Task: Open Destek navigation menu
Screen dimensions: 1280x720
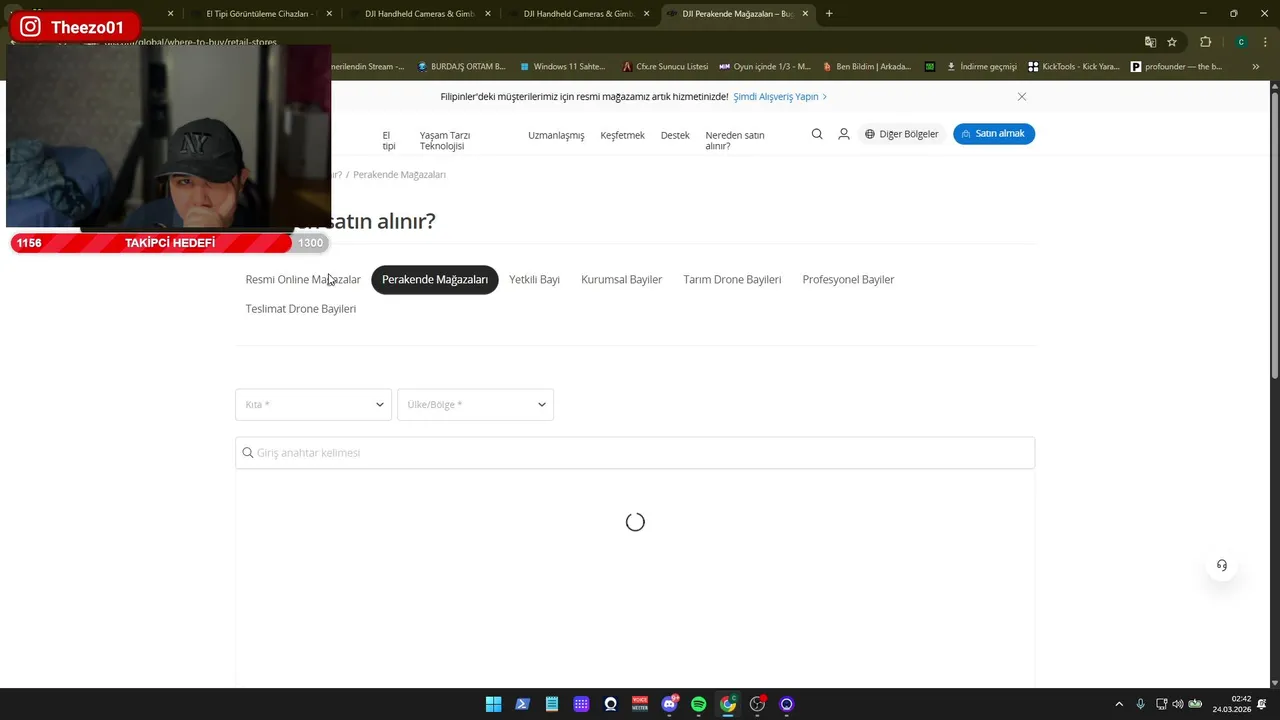Action: point(675,135)
